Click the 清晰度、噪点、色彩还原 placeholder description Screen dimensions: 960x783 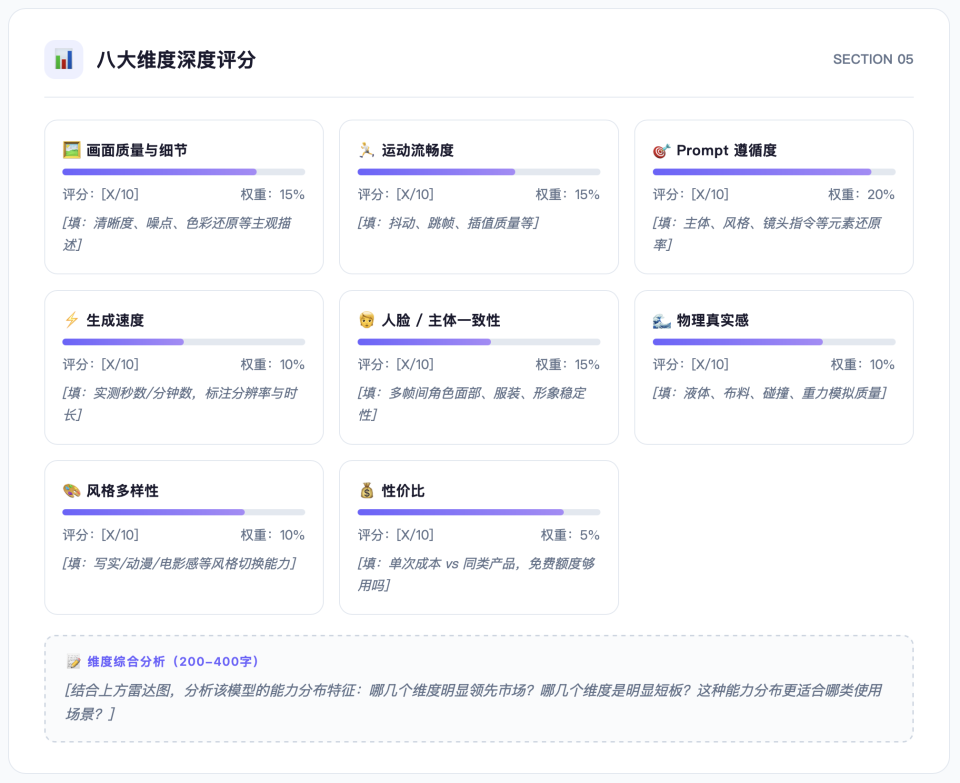177,234
